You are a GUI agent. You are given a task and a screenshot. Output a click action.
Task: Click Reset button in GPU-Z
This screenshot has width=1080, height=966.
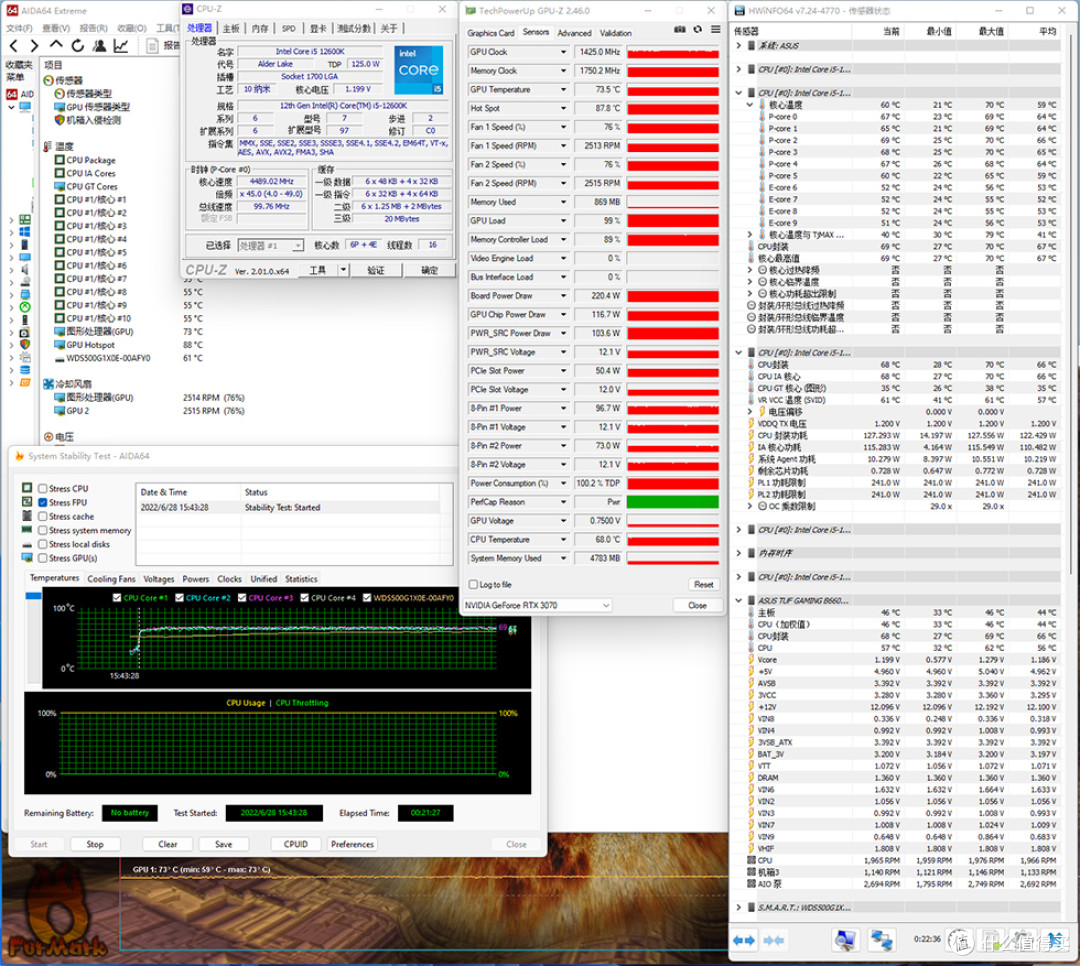[703, 584]
